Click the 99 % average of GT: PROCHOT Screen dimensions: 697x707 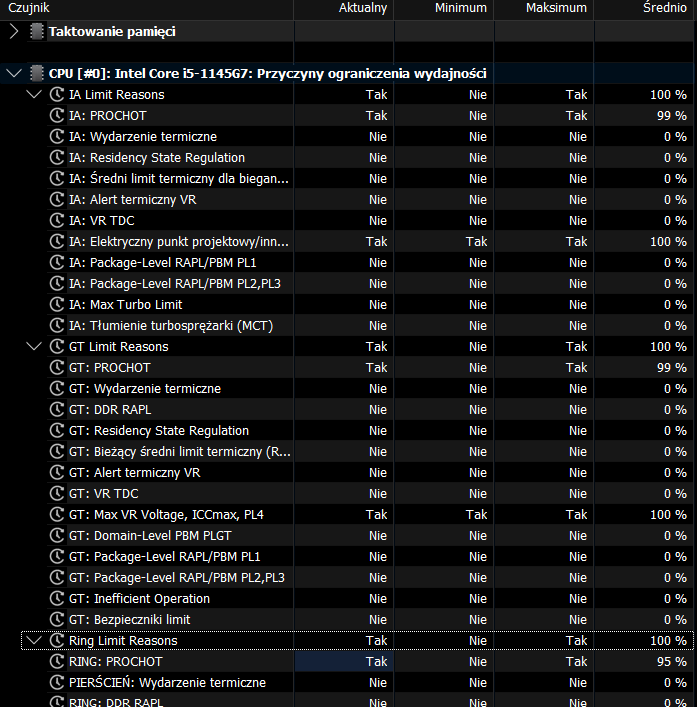pyautogui.click(x=672, y=367)
